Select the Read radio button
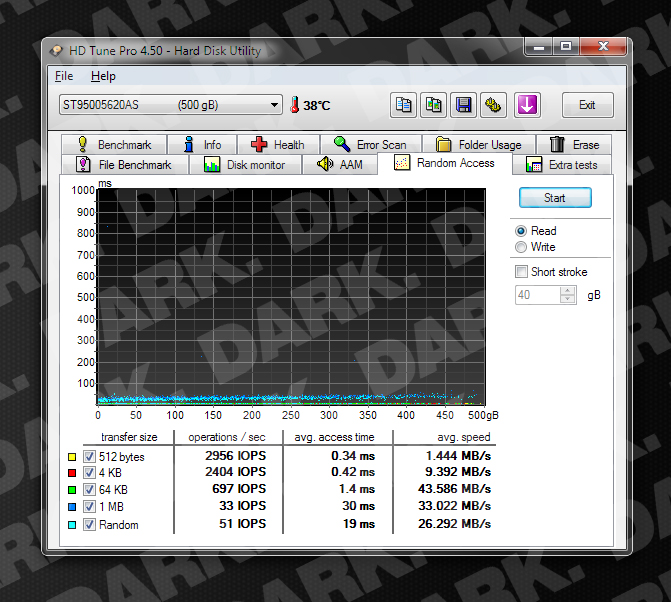The width and height of the screenshot is (671, 602). (x=521, y=231)
